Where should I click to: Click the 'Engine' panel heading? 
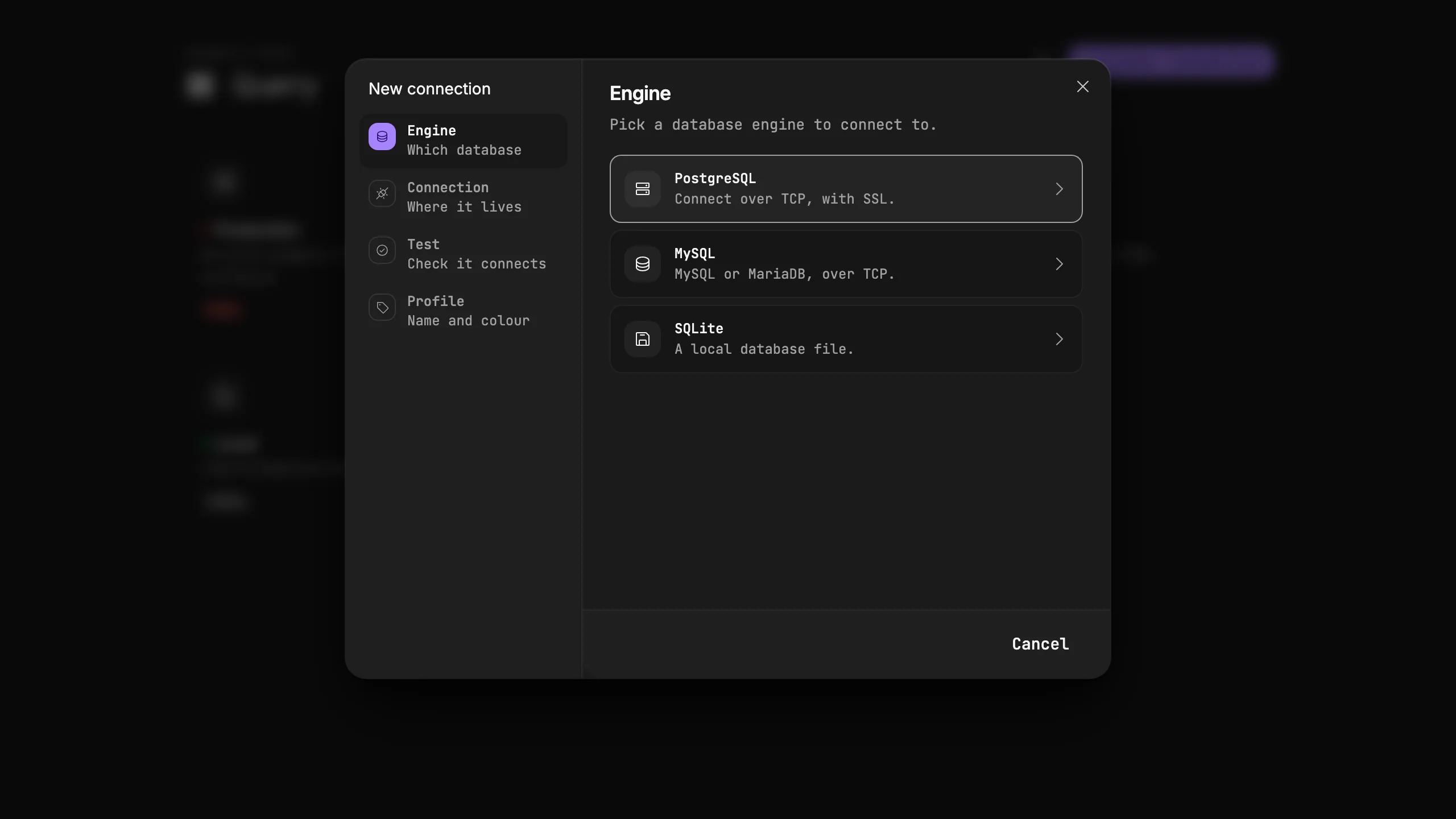(x=640, y=94)
